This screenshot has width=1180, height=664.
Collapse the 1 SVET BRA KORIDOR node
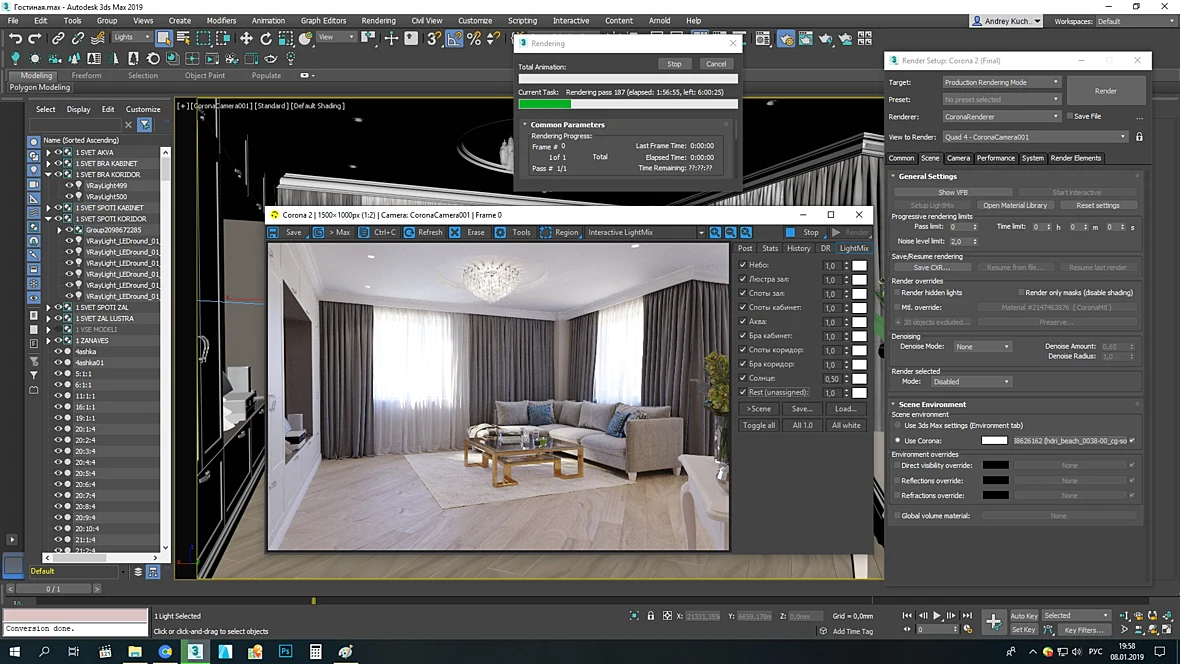[48, 175]
